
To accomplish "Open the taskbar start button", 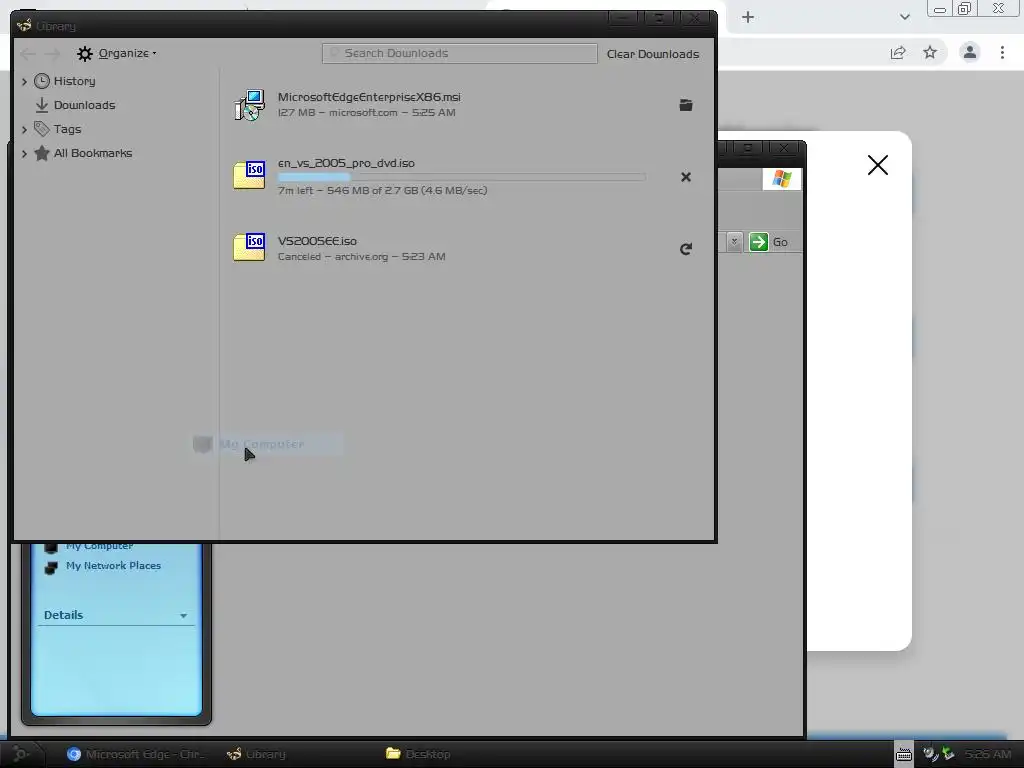I will (20, 754).
